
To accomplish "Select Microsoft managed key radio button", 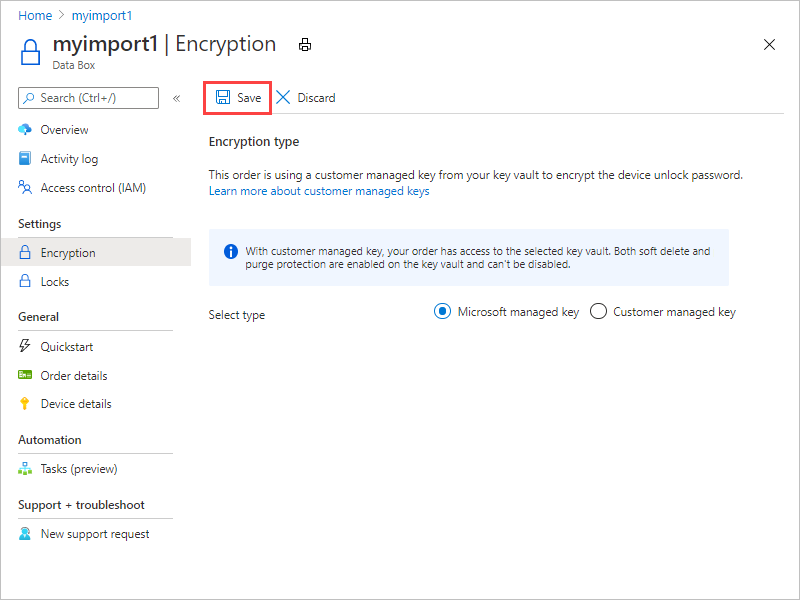I will coord(442,311).
